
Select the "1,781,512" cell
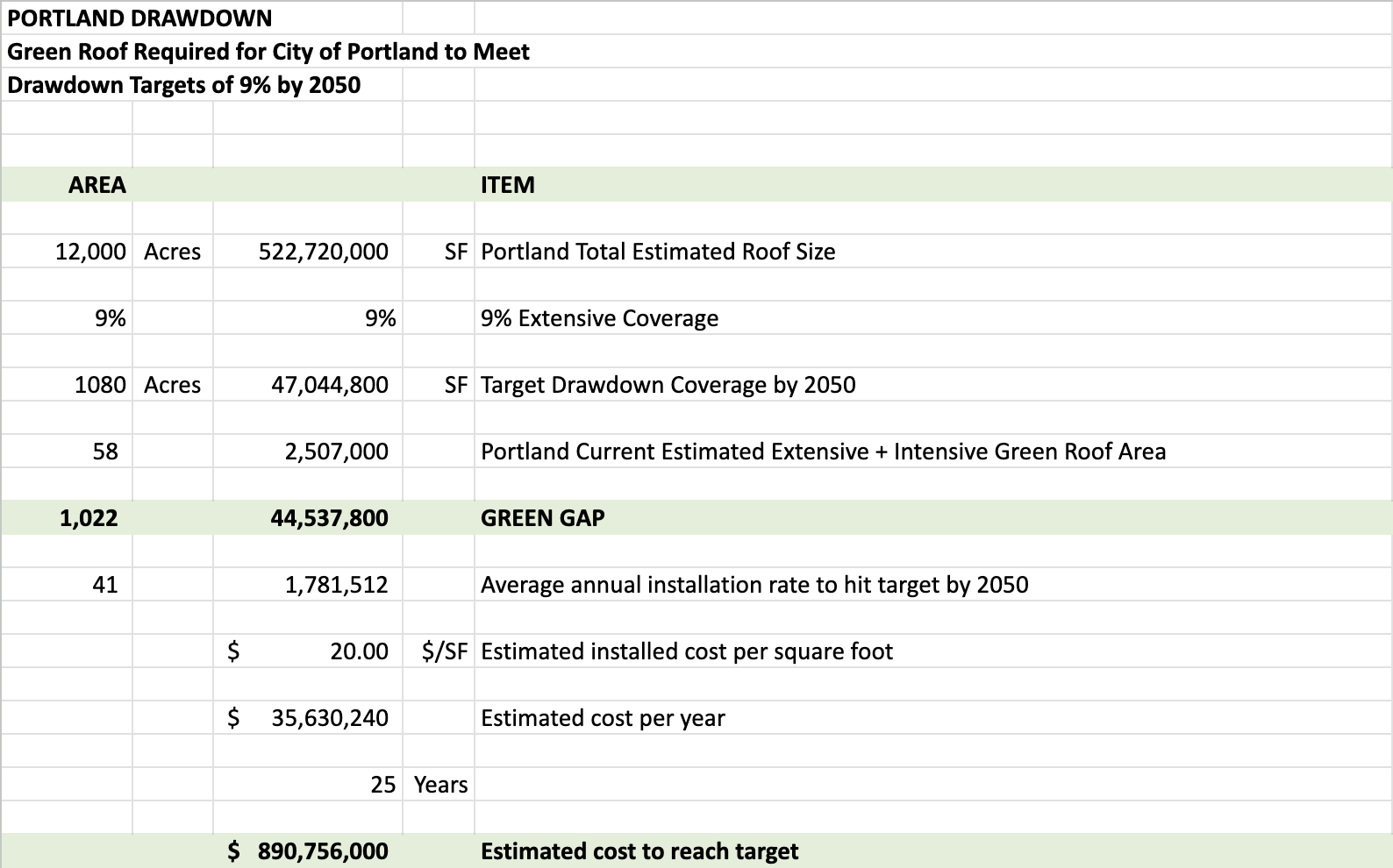(x=337, y=585)
